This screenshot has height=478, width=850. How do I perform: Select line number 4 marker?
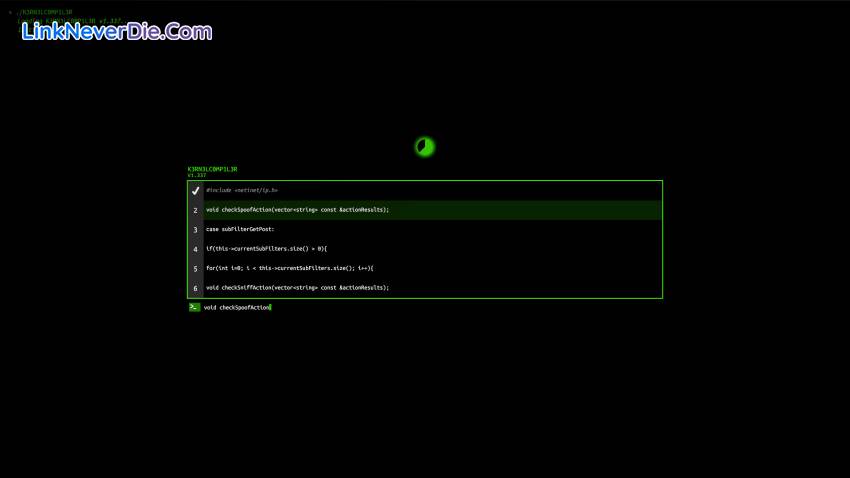(x=195, y=249)
